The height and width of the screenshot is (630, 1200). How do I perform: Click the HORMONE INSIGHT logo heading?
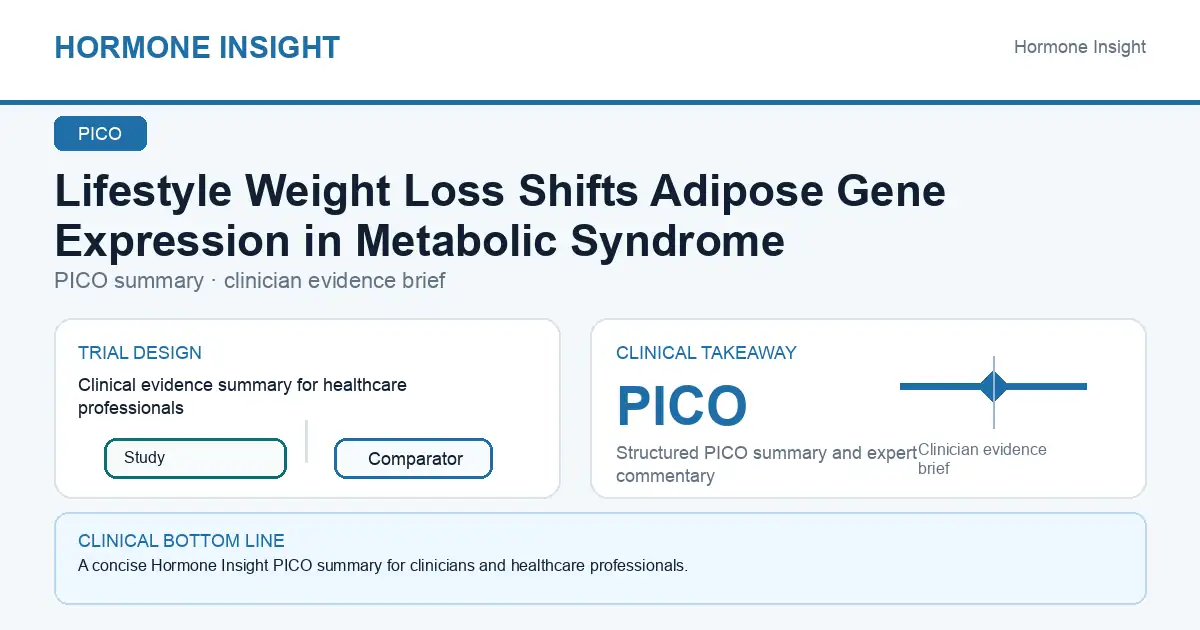coord(197,47)
